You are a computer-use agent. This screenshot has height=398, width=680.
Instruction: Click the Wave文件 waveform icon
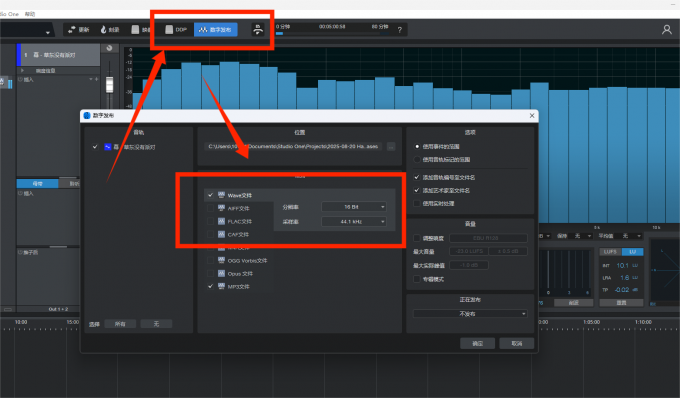coord(221,195)
